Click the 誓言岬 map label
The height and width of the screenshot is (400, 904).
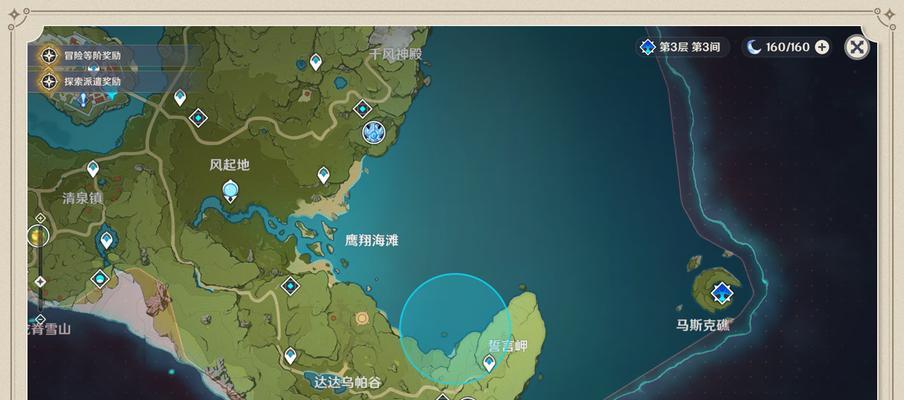[x=508, y=346]
